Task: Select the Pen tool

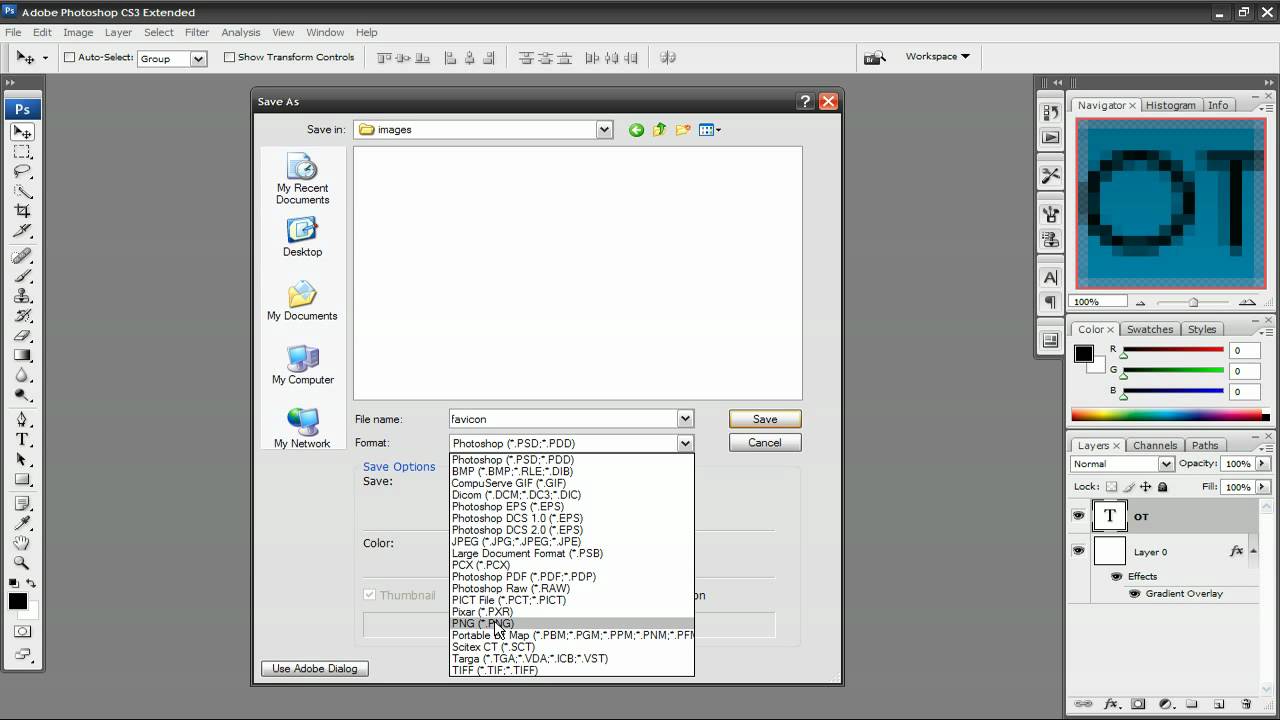Action: 22,419
